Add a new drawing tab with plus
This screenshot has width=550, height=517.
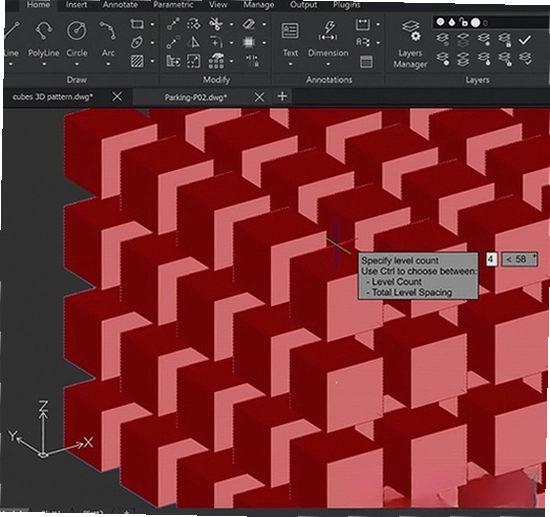pyautogui.click(x=282, y=96)
